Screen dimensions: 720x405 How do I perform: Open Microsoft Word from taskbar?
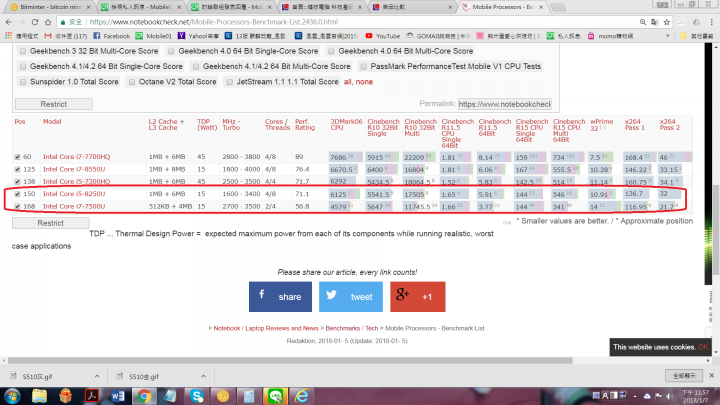pos(118,396)
